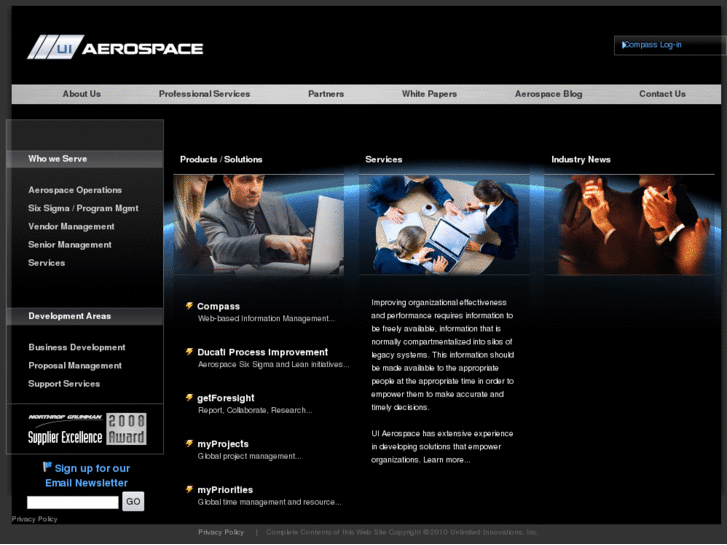
Task: Open the Compass product link
Action: coord(218,306)
